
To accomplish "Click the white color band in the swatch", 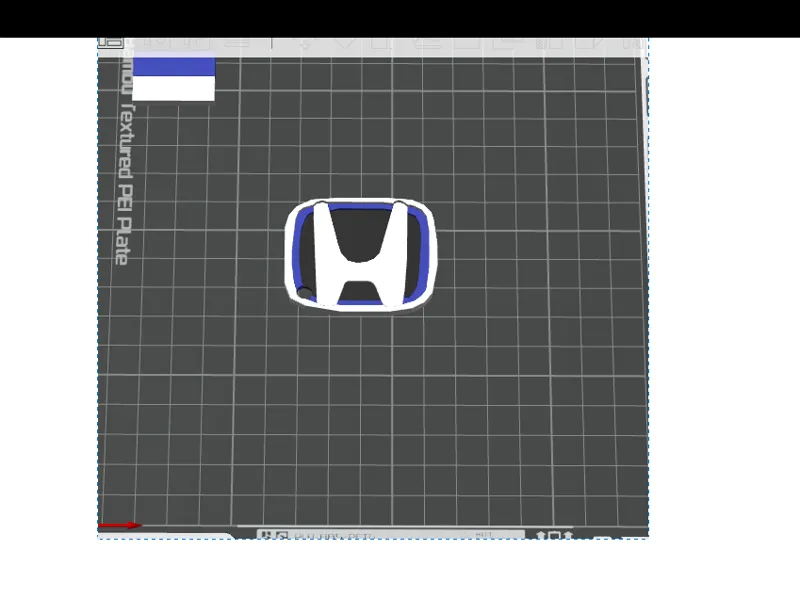I will click(173, 88).
